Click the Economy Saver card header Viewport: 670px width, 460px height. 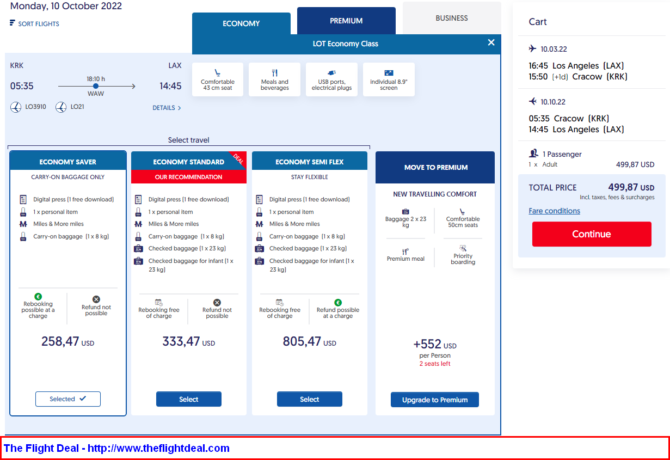[68, 161]
